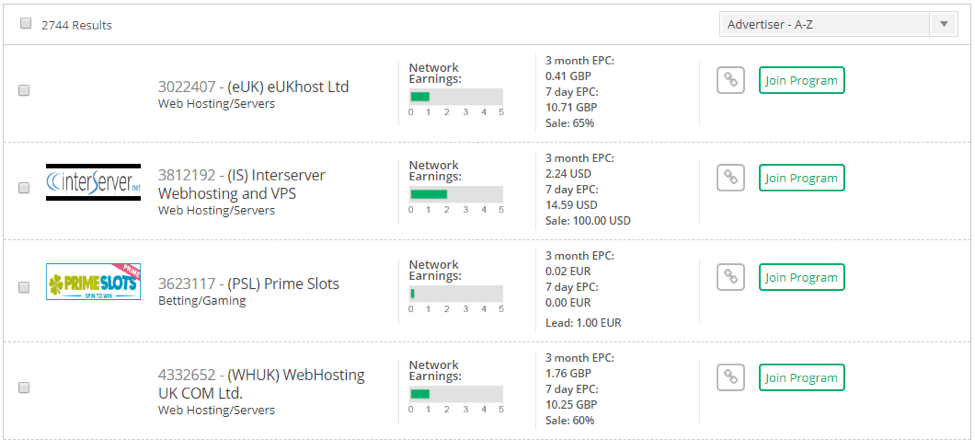Click link icon for Prime Slots
The height and width of the screenshot is (440, 975).
pos(731,277)
